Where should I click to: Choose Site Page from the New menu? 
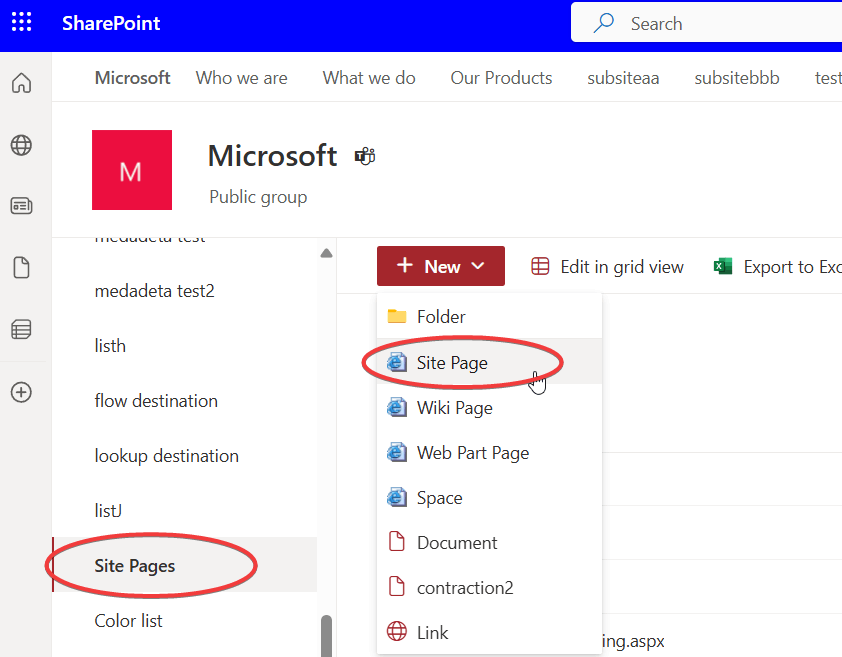click(x=489, y=362)
